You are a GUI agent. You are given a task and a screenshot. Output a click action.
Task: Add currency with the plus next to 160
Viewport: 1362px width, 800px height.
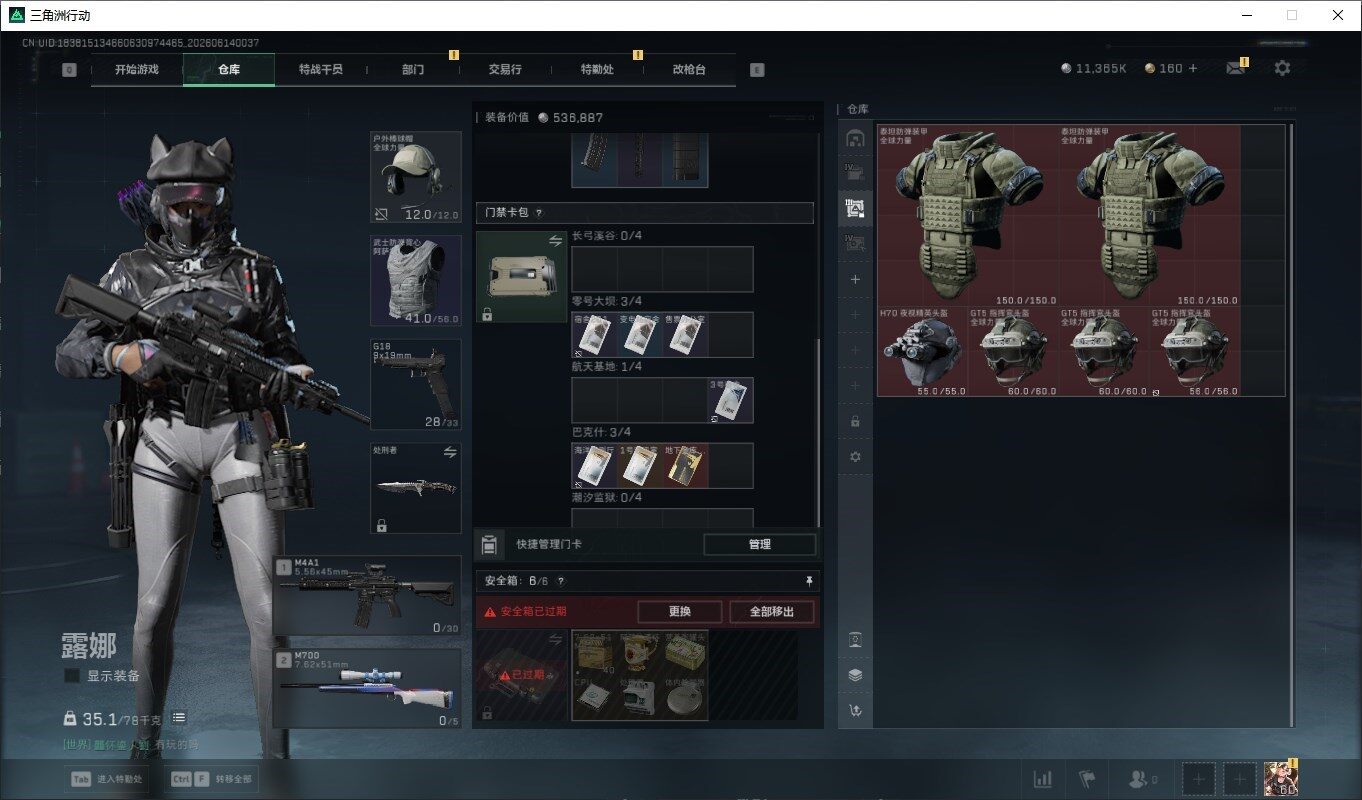point(1192,68)
